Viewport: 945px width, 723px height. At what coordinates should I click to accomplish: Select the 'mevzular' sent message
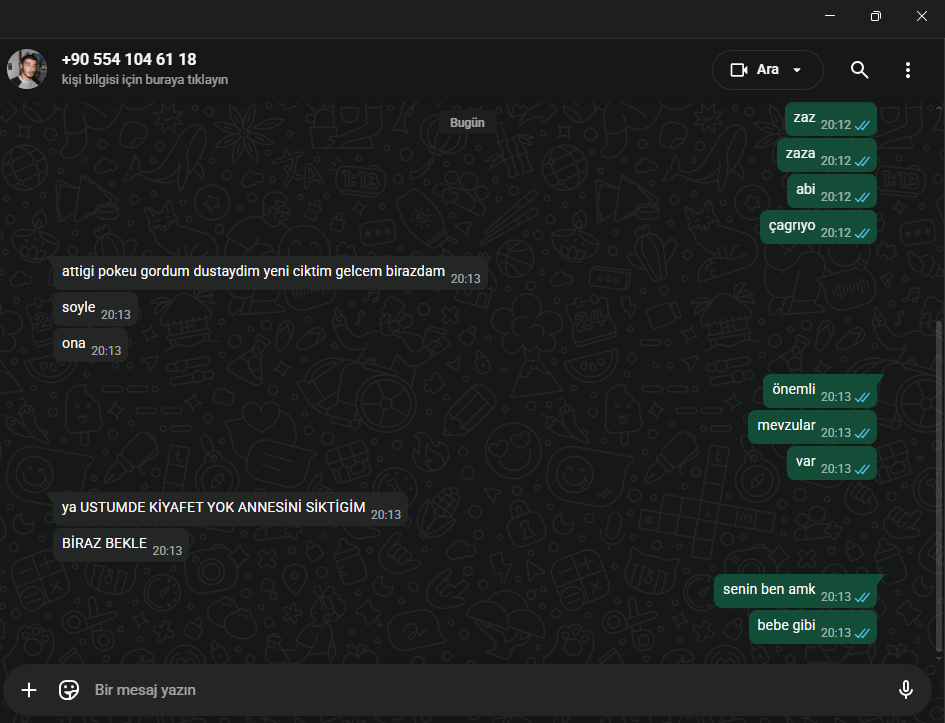(812, 427)
